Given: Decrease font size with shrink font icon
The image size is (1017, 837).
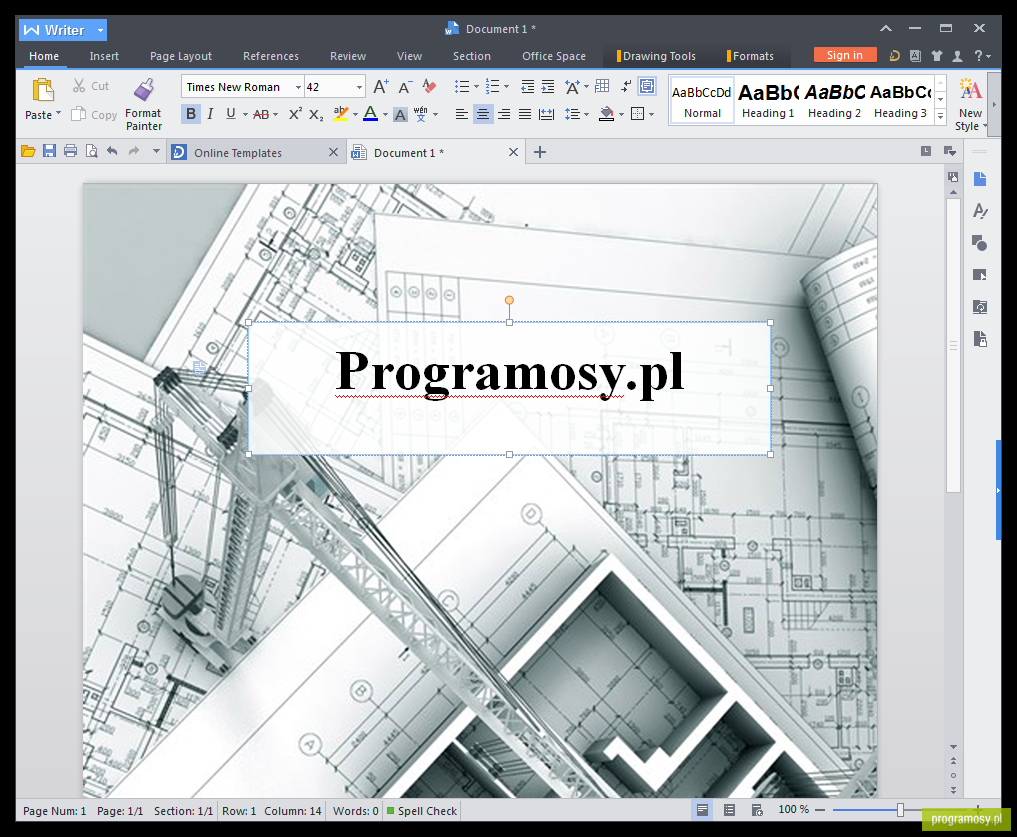Looking at the screenshot, I should [x=405, y=87].
